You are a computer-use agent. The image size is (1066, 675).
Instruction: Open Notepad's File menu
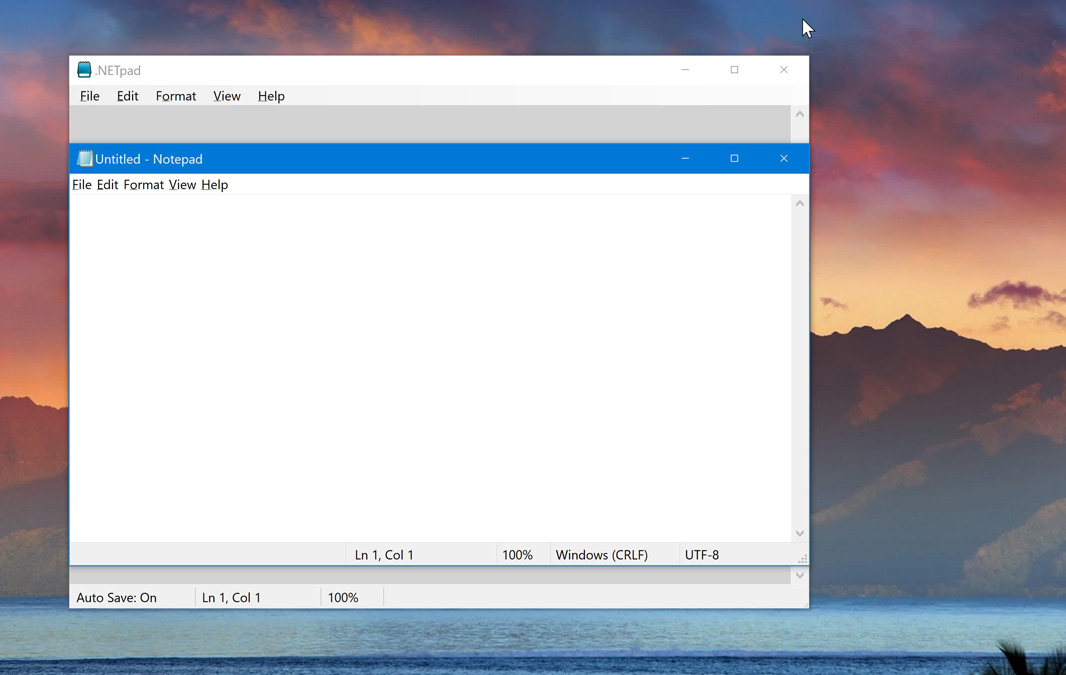(x=82, y=185)
